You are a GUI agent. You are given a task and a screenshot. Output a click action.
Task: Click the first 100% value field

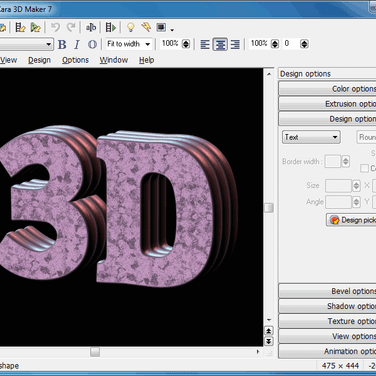pyautogui.click(x=171, y=44)
